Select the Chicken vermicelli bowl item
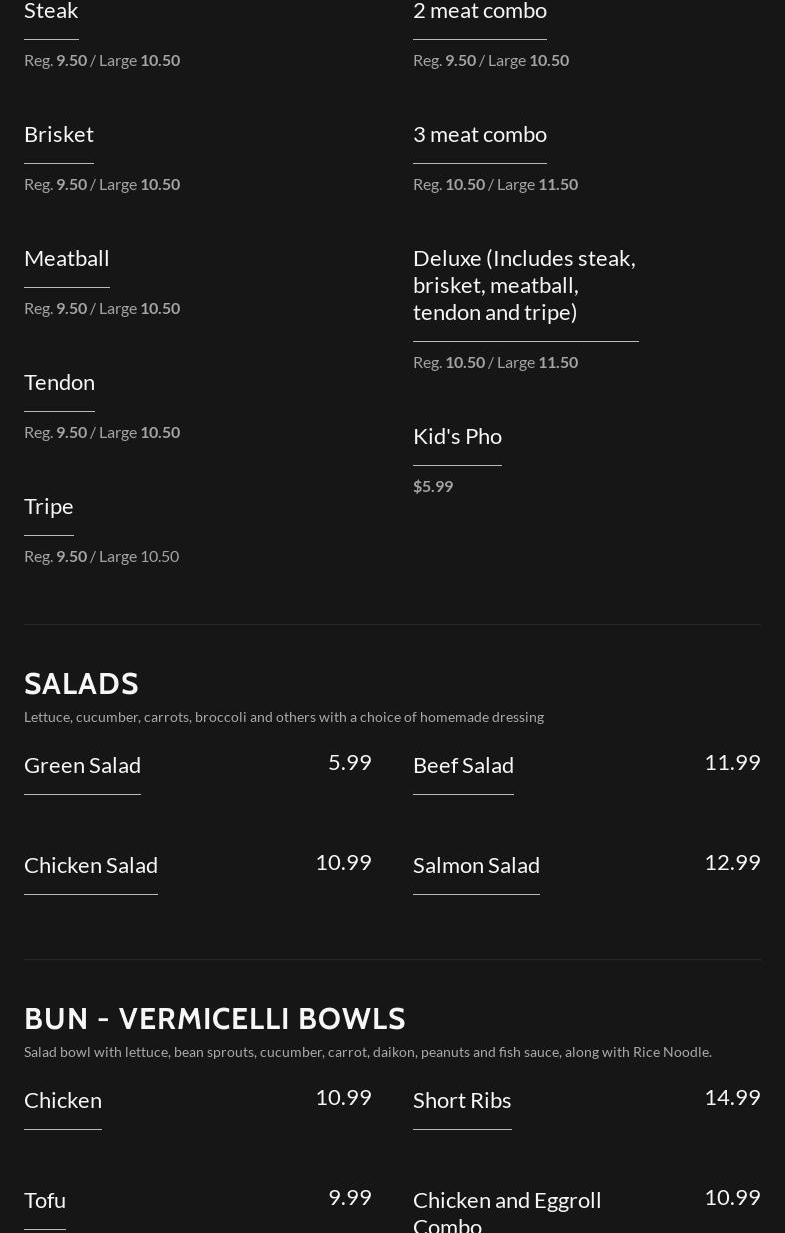The height and width of the screenshot is (1233, 785). pyautogui.click(x=63, y=1100)
